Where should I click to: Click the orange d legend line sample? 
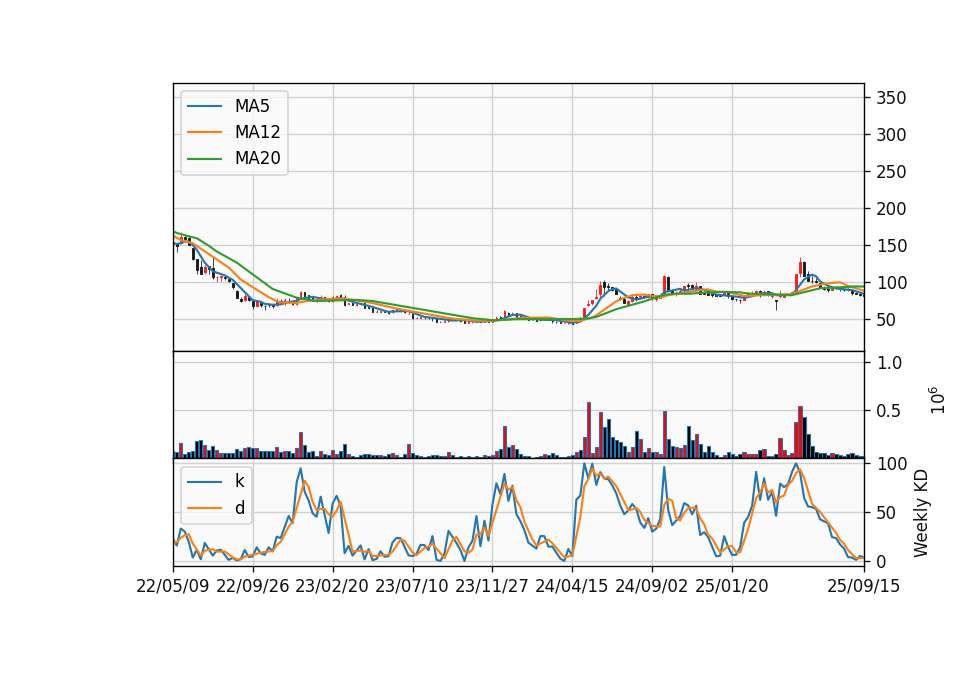[204, 508]
